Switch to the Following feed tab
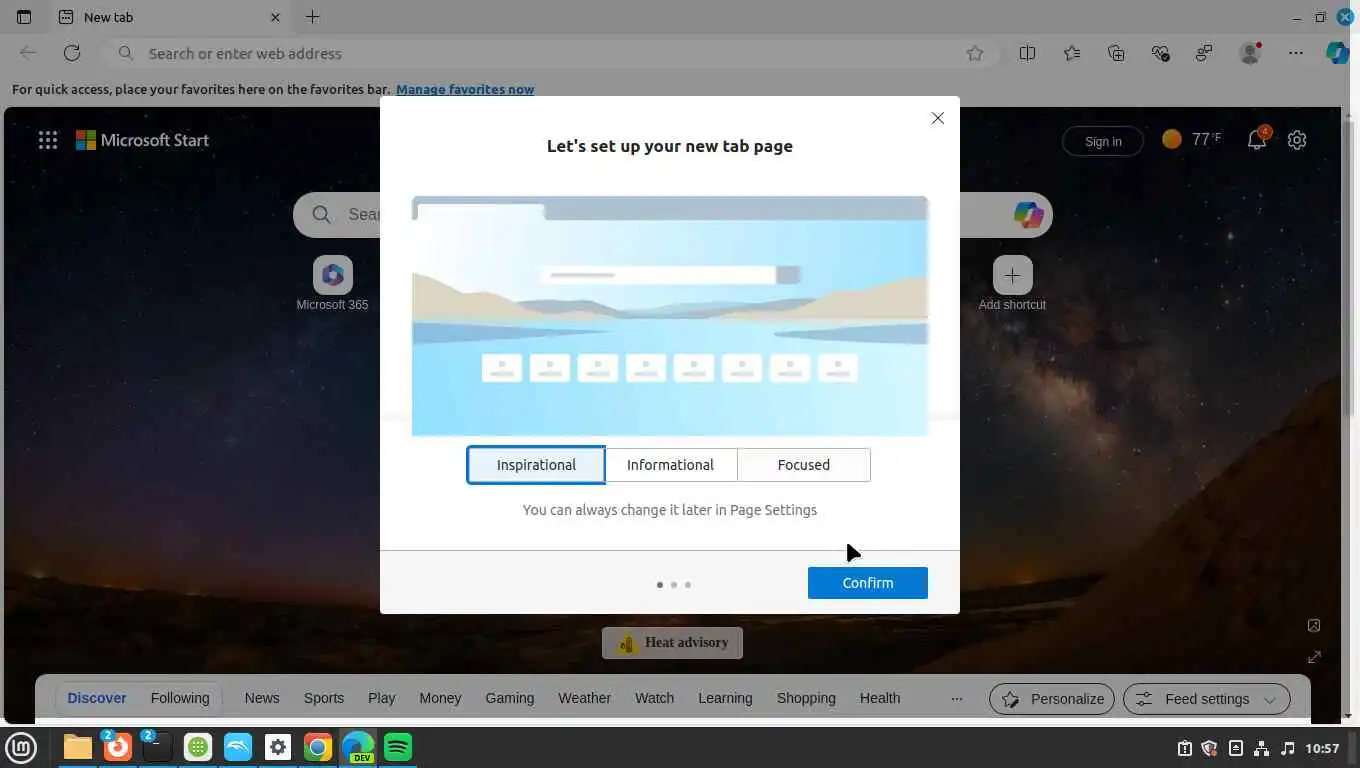 180,698
